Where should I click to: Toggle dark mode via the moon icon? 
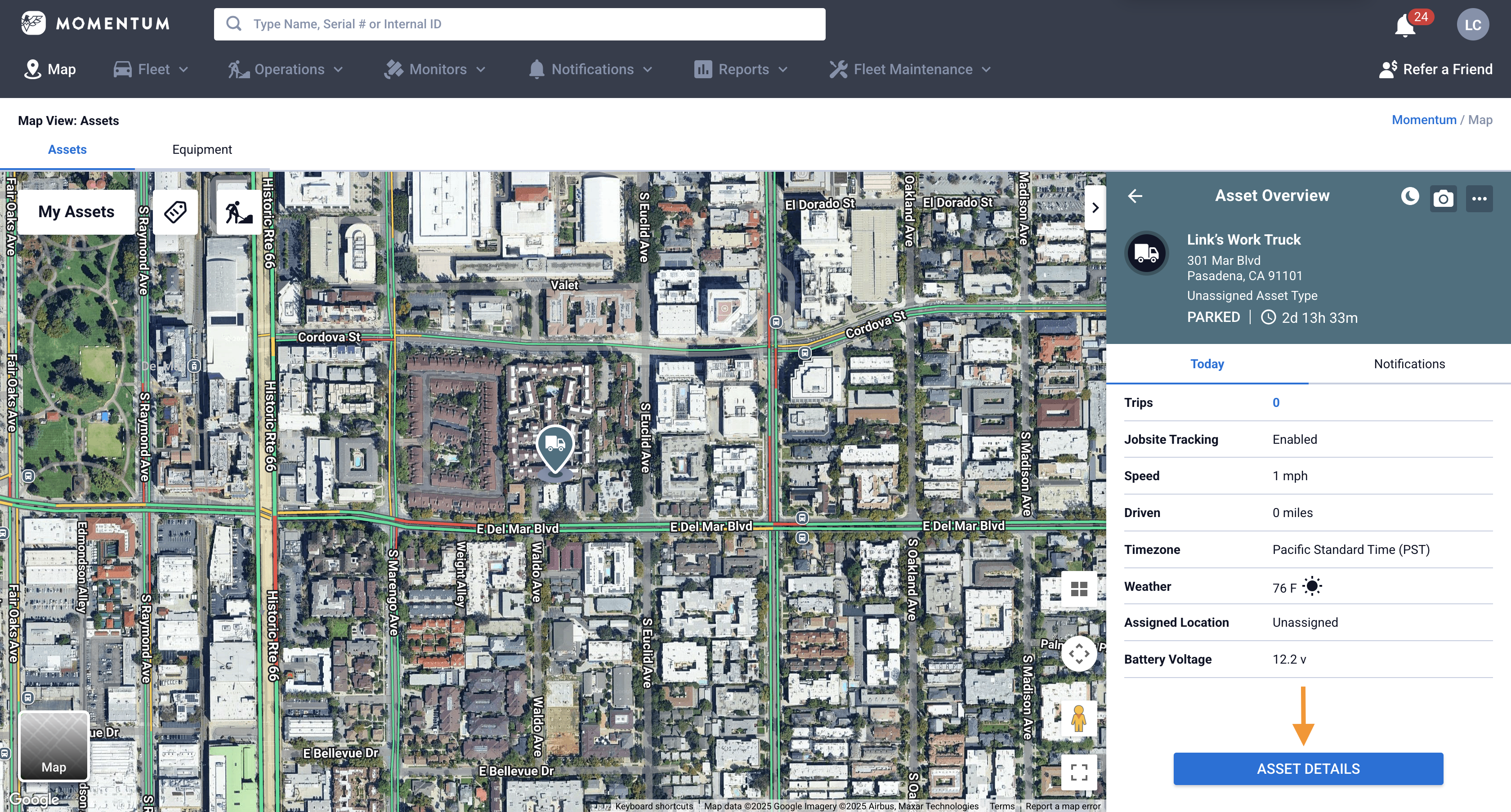point(1409,197)
